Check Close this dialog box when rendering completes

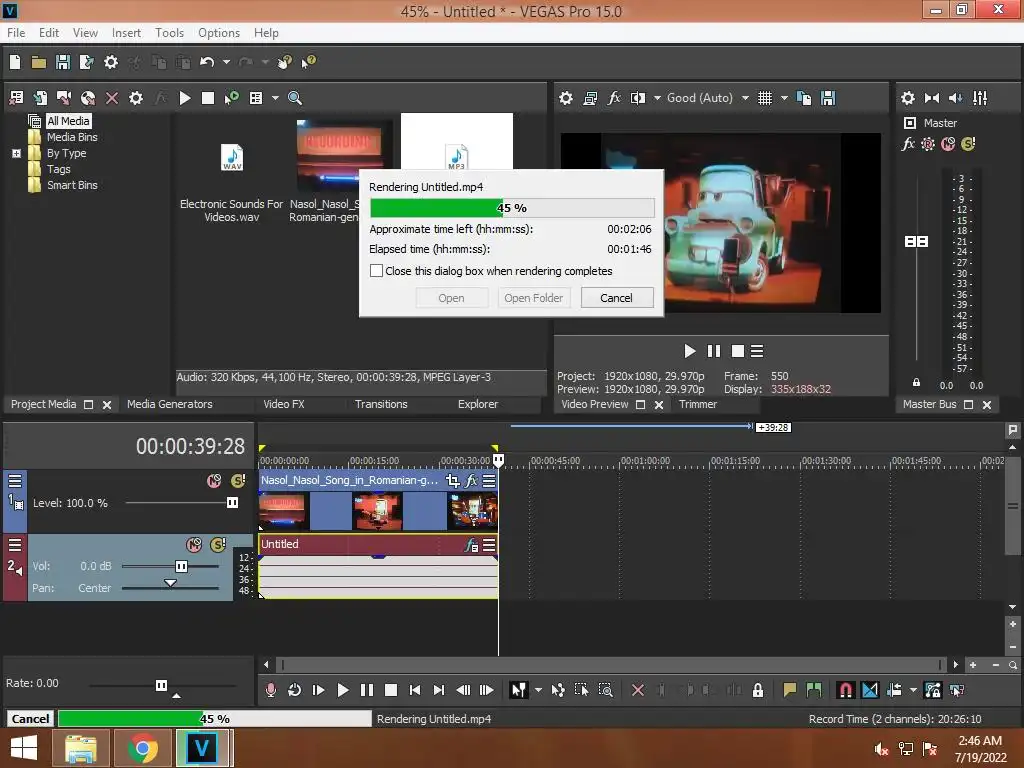coord(376,271)
